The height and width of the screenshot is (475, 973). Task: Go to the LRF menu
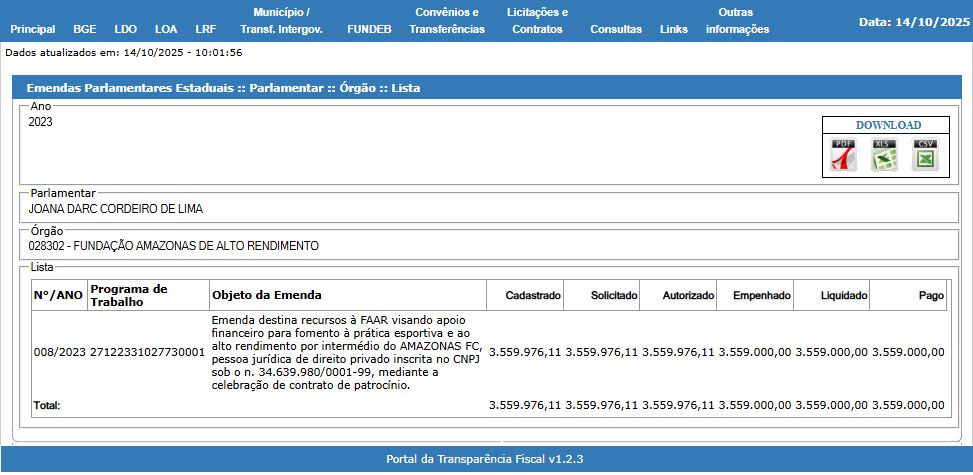click(x=205, y=29)
